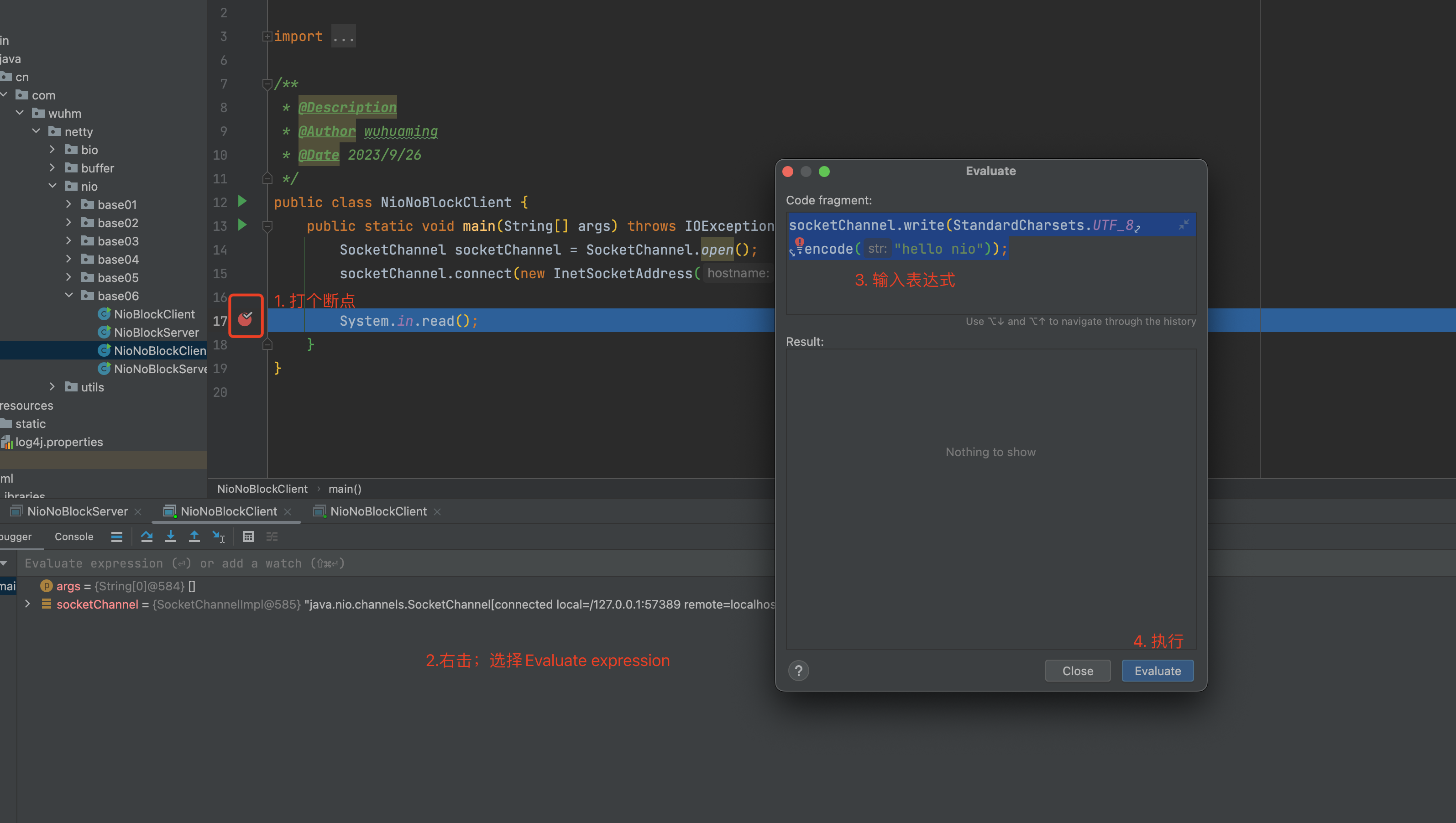Expand the socketChannel variable node
Screen dimensions: 1456x823
[27, 604]
